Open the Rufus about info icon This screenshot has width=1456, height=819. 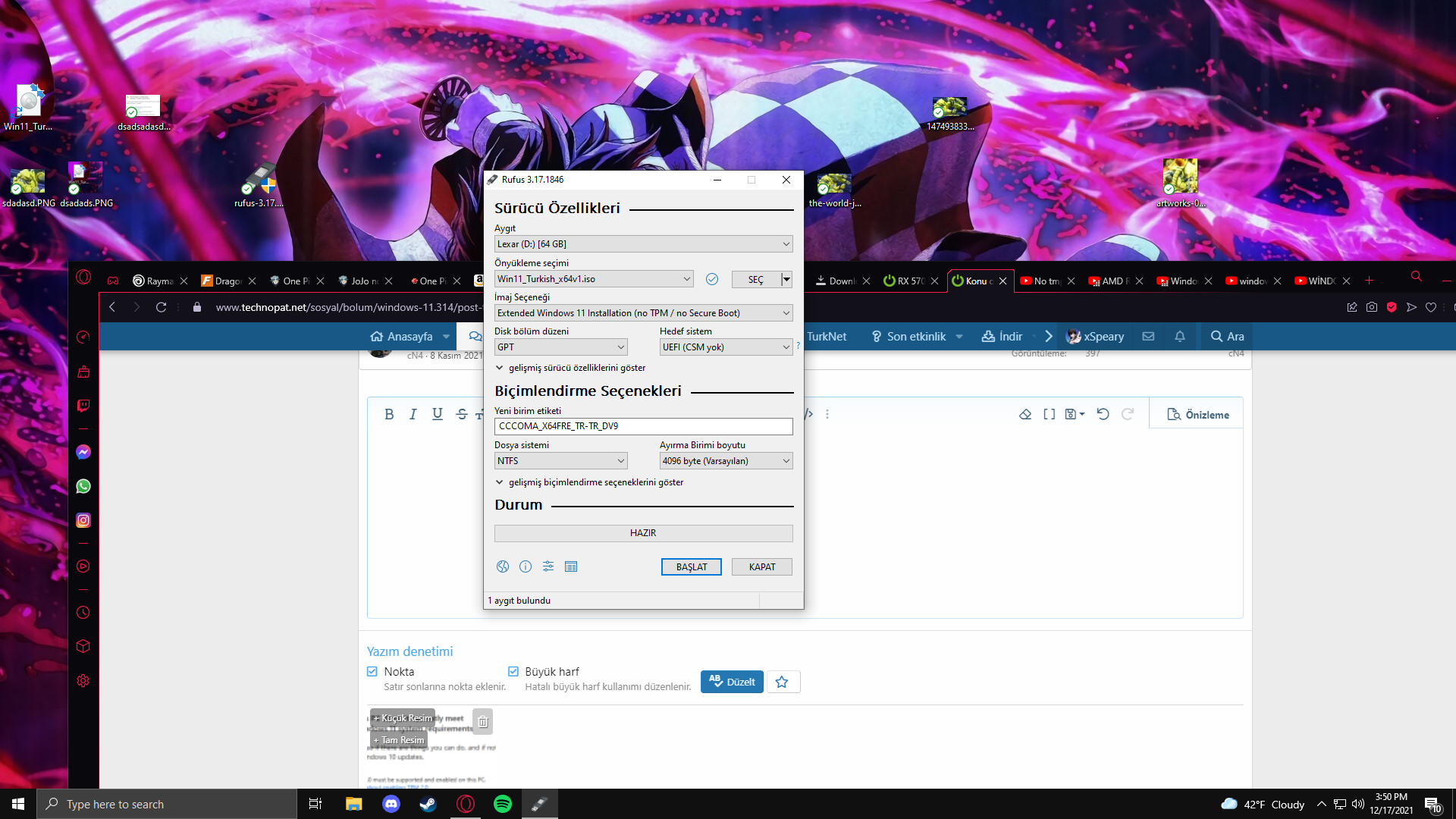tap(526, 566)
